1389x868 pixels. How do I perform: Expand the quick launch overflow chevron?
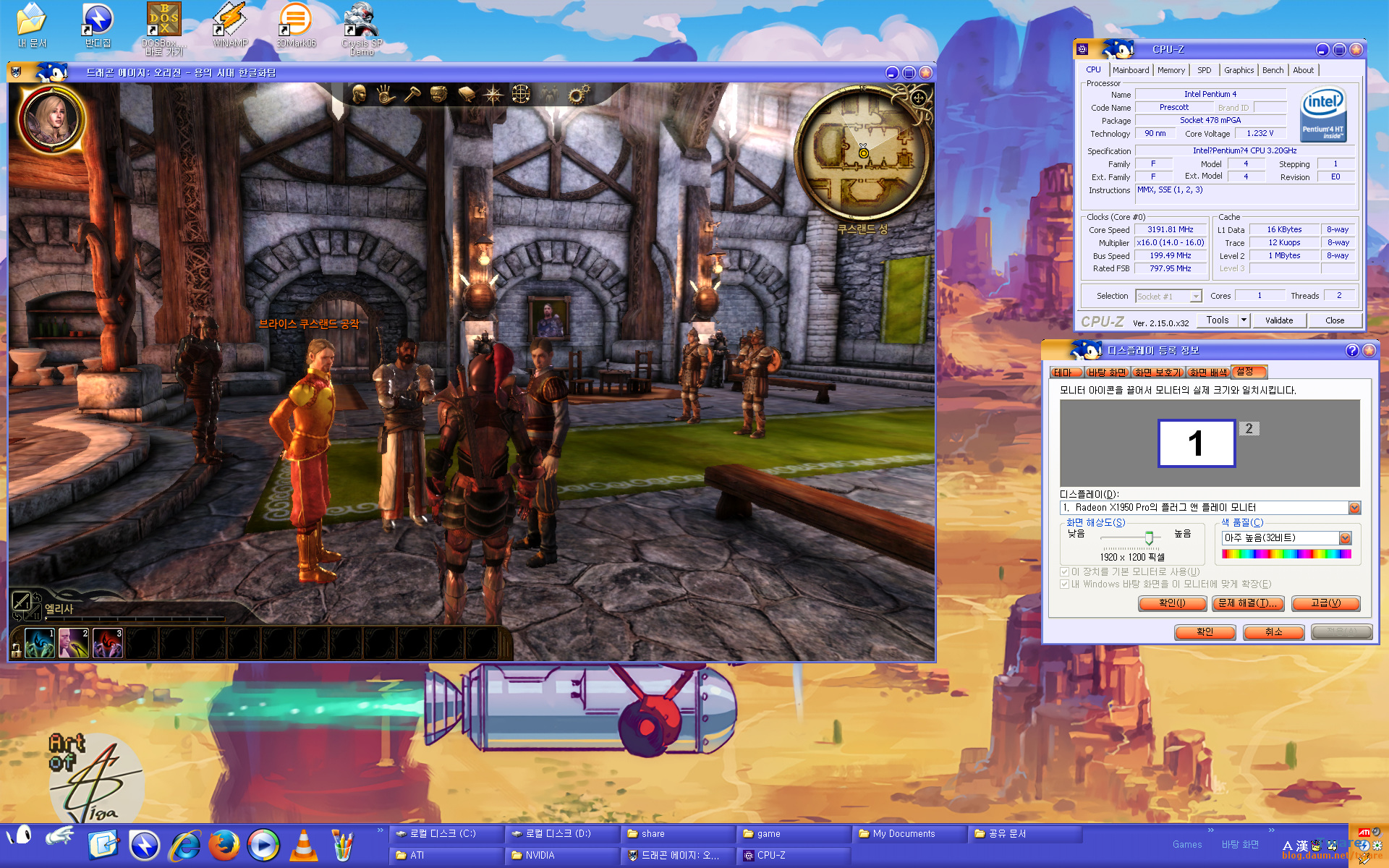[x=381, y=830]
